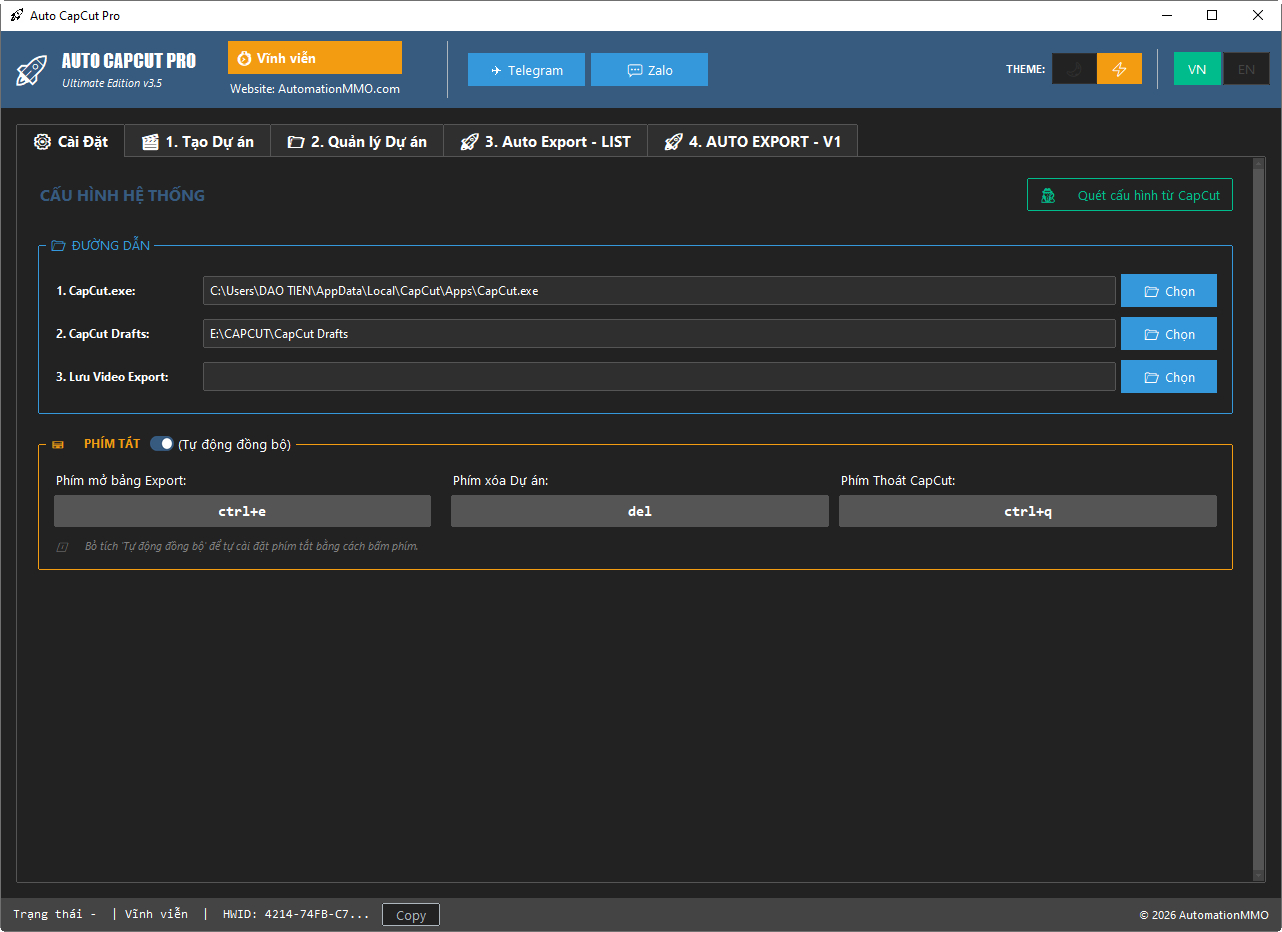The image size is (1282, 932).
Task: Open the 2. Quản lý Dự án tab
Action: pos(357,142)
